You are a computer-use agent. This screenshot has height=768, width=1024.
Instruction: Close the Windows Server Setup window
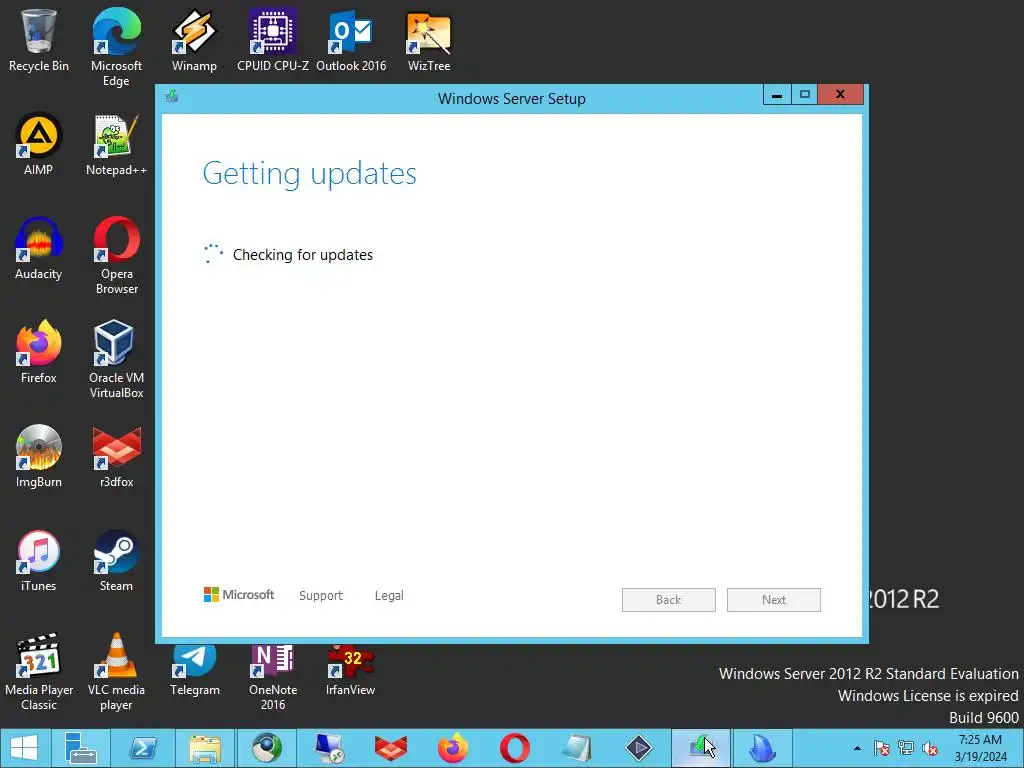tap(840, 95)
